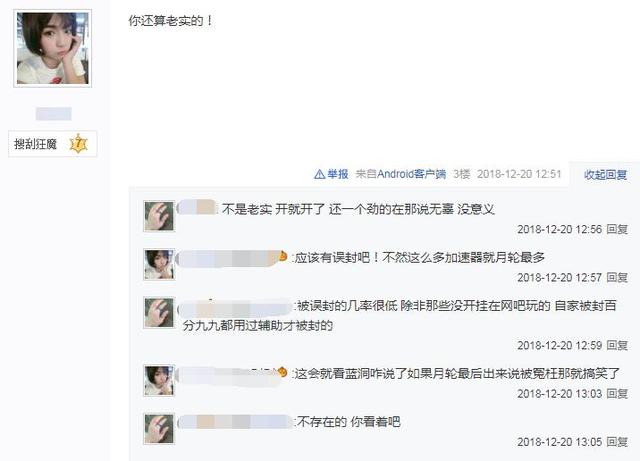
Task: Reply to the 12:59 comment
Action: pos(616,345)
